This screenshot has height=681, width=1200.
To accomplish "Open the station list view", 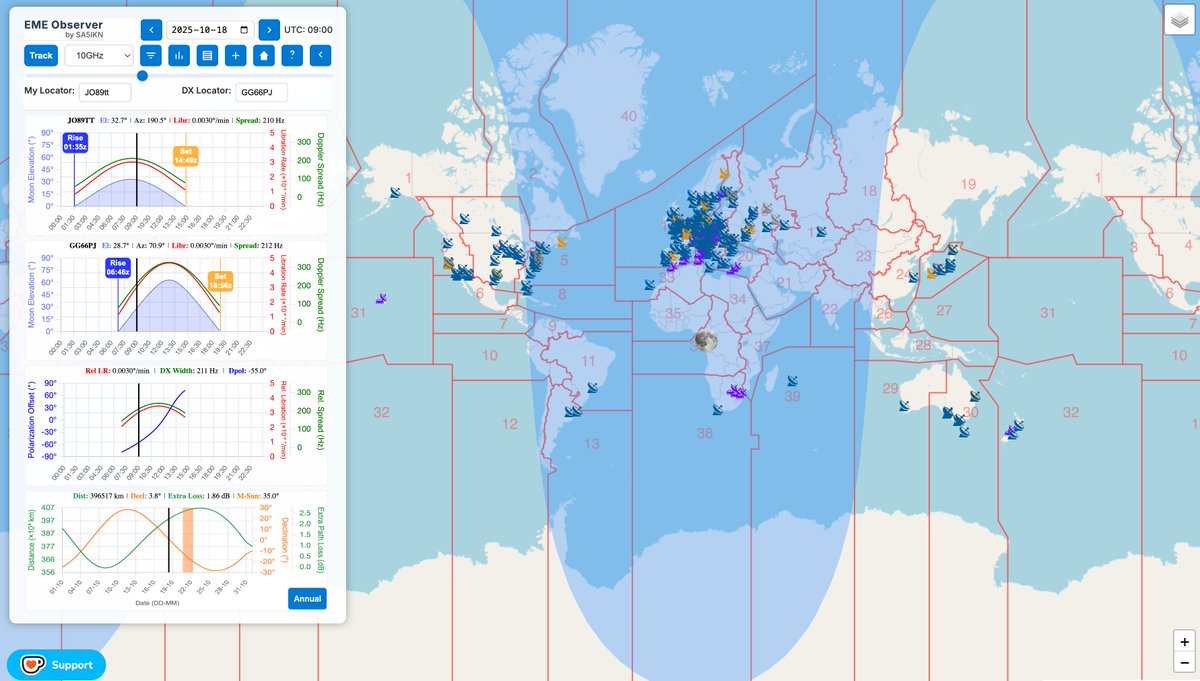I will coord(206,55).
